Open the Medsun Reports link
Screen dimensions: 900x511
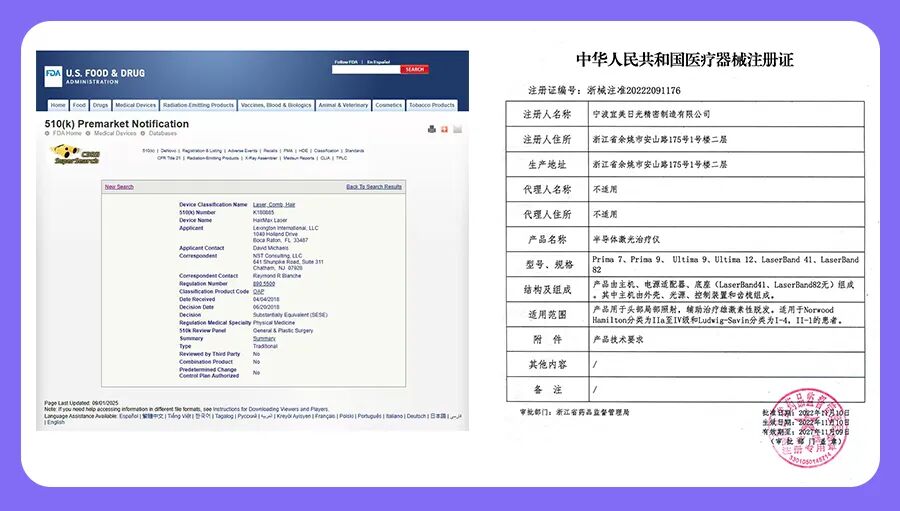tap(298, 158)
